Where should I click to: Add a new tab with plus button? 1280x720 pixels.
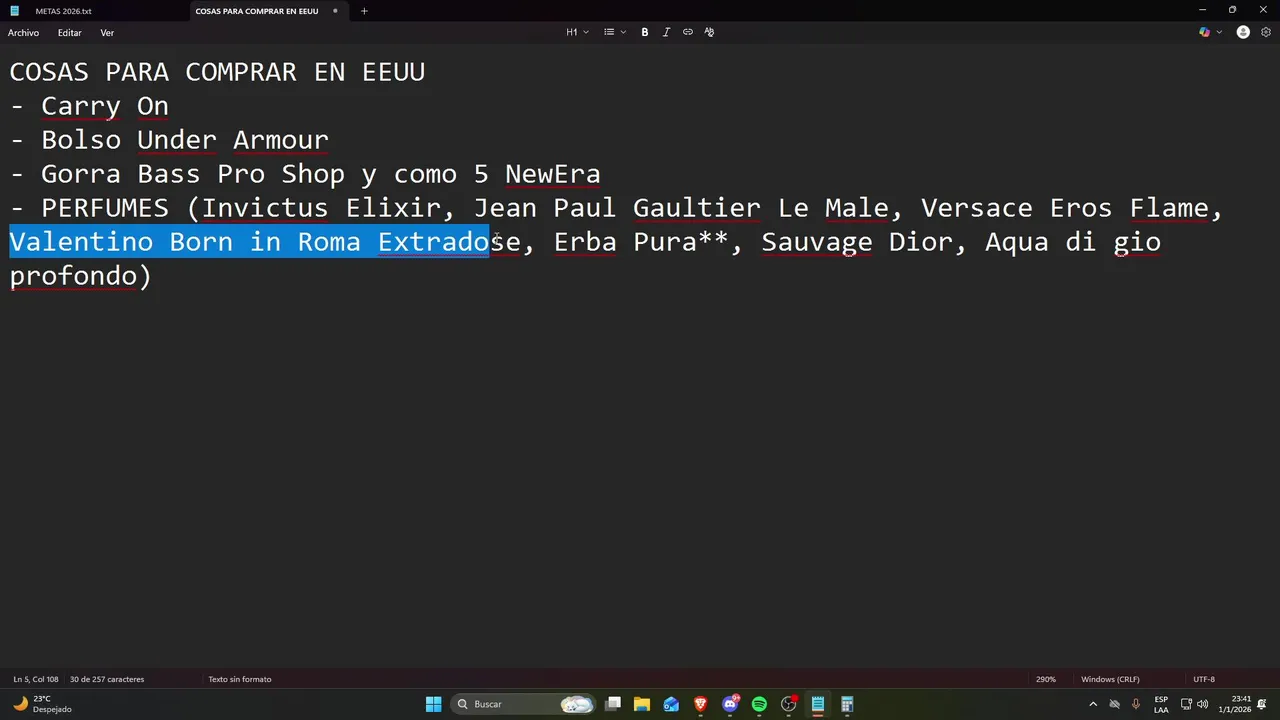tap(364, 11)
